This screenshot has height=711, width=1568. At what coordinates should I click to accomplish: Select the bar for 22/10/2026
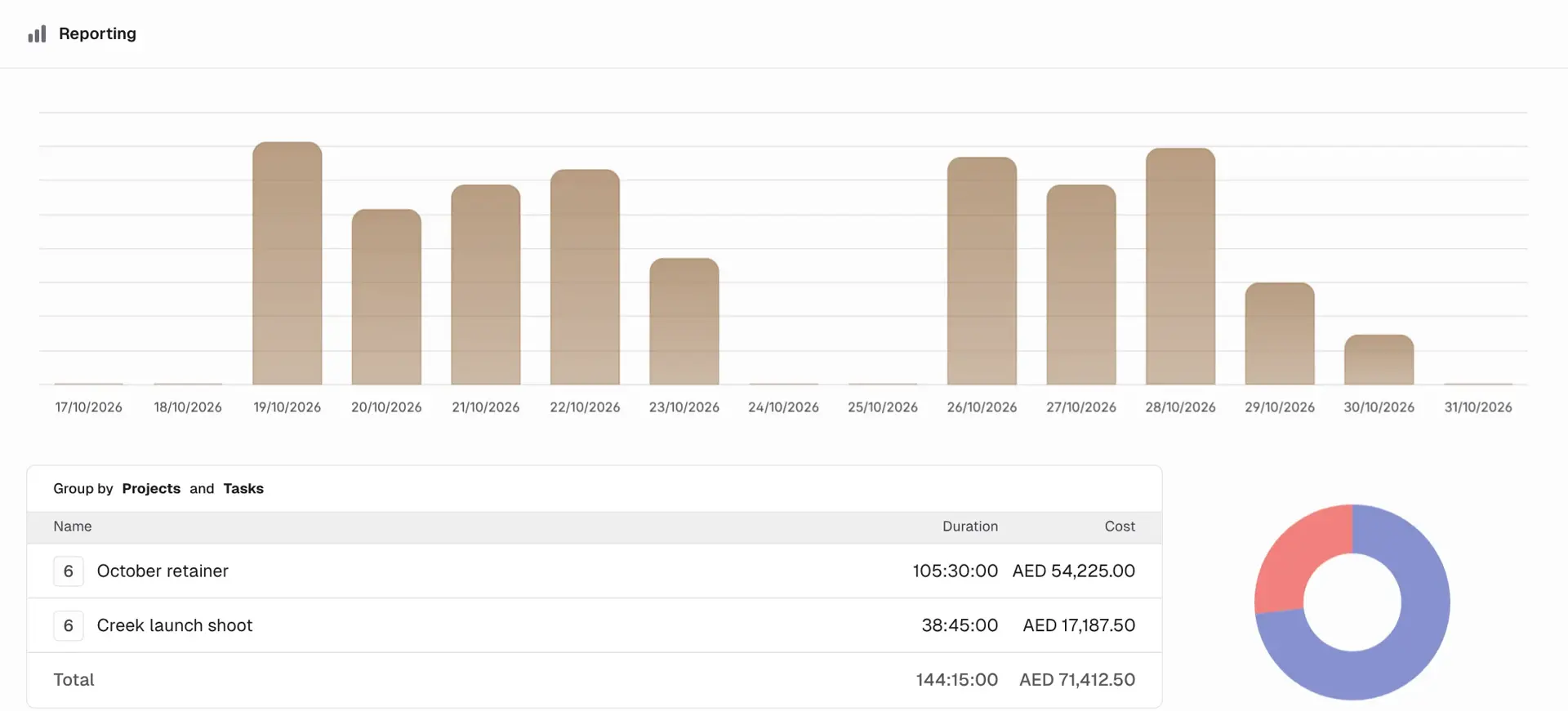[x=585, y=277]
